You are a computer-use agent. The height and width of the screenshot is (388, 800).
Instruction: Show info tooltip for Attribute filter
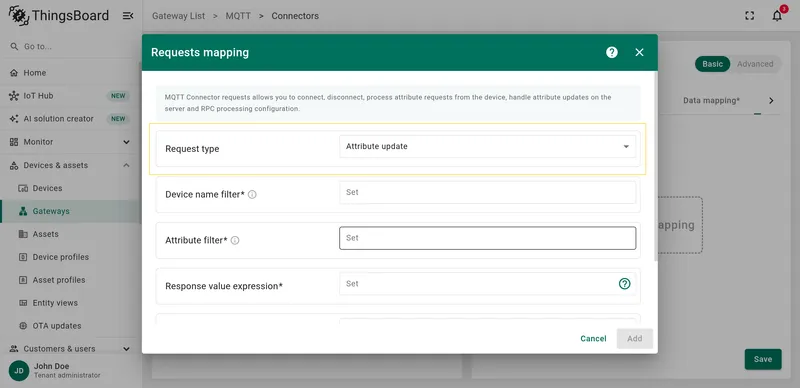pyautogui.click(x=235, y=240)
